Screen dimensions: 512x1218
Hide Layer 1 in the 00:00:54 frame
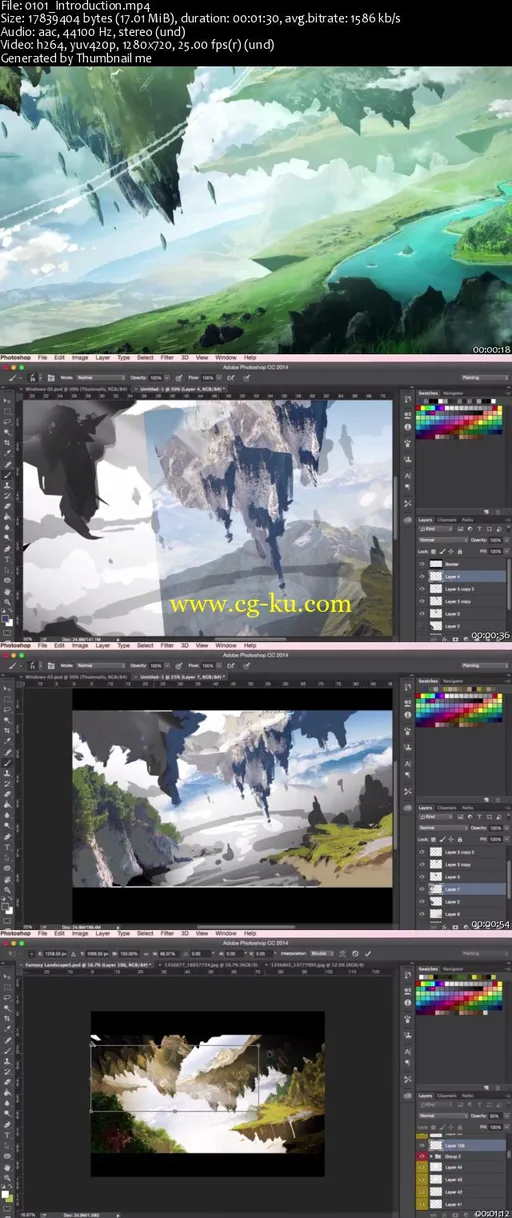point(422,889)
